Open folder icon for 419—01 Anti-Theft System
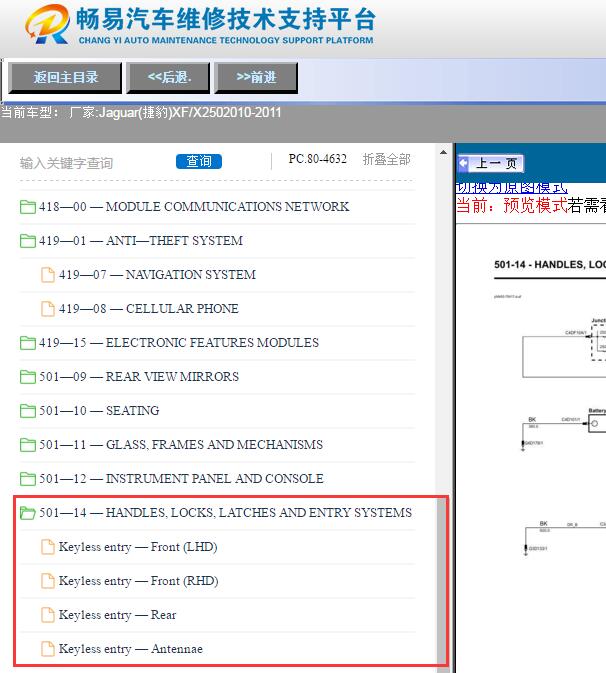Image resolution: width=606 pixels, height=673 pixels. coord(28,241)
